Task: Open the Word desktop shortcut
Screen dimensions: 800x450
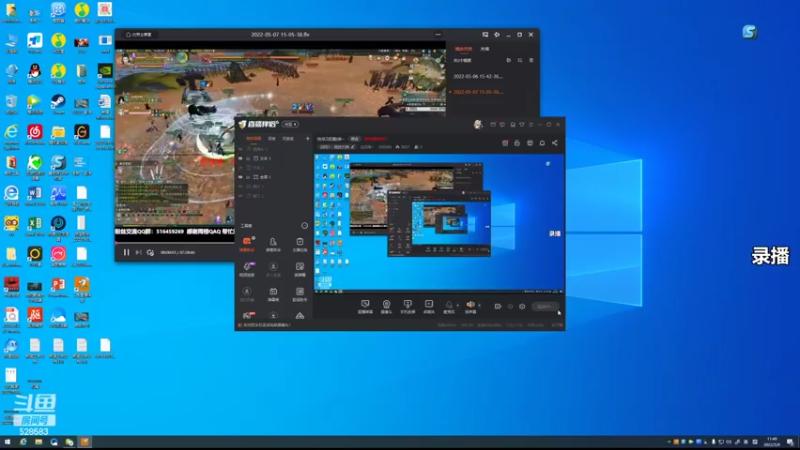Action: click(x=35, y=196)
